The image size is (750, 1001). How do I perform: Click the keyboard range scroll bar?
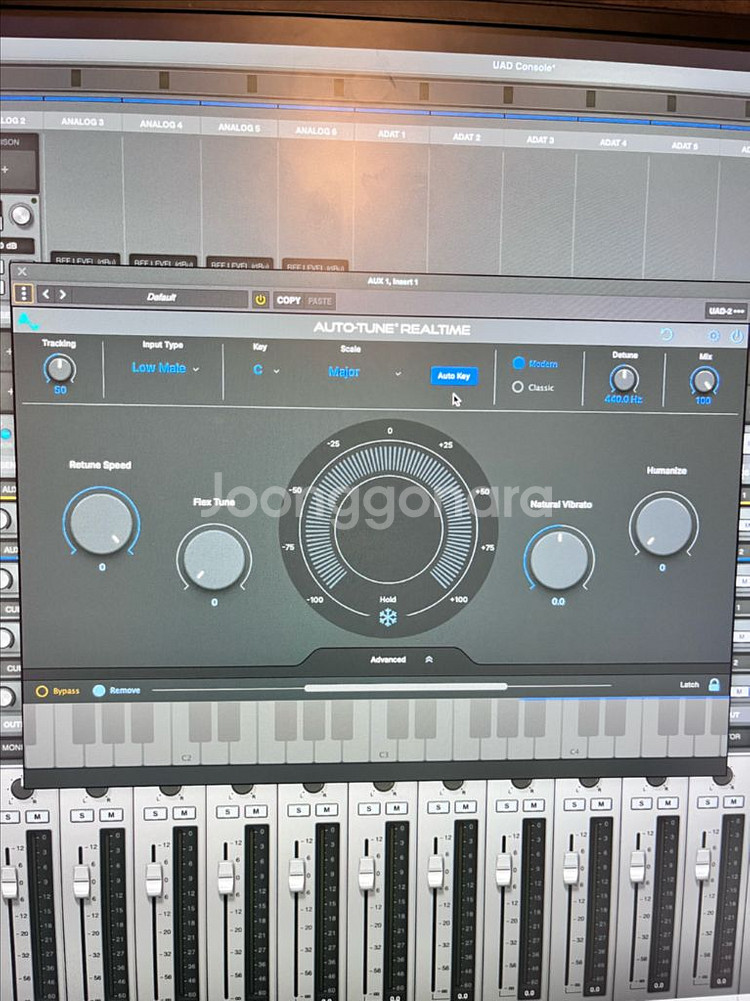point(406,687)
